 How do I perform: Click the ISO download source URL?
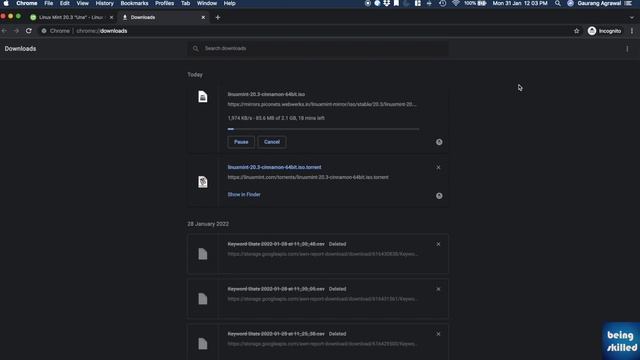(322, 104)
